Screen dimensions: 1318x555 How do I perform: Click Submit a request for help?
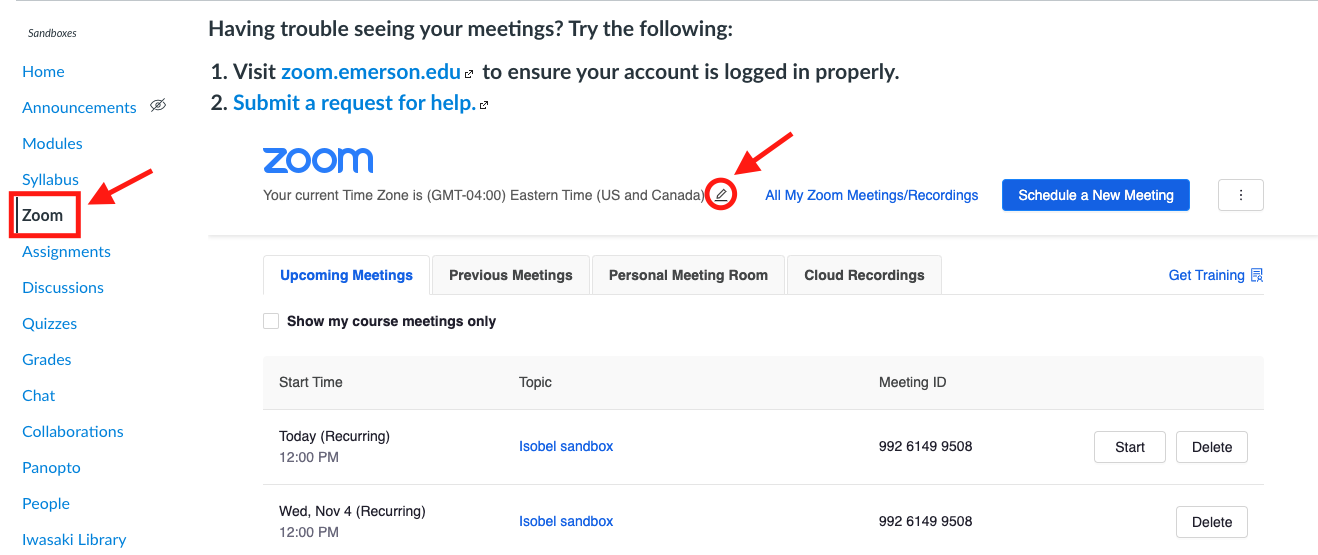pyautogui.click(x=354, y=103)
